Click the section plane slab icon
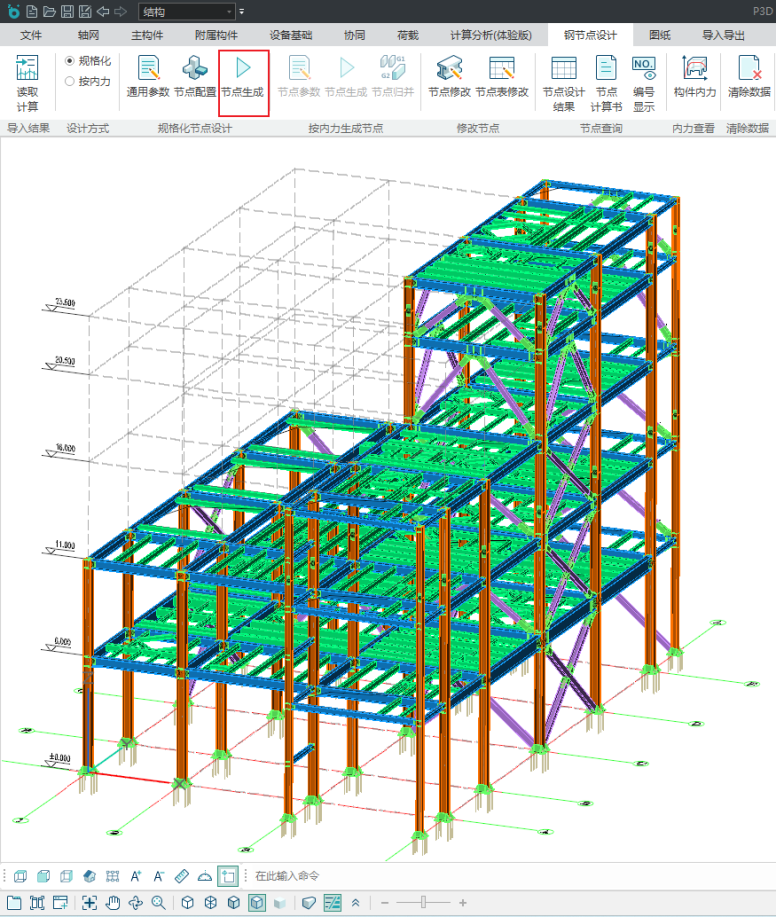 coord(309,903)
